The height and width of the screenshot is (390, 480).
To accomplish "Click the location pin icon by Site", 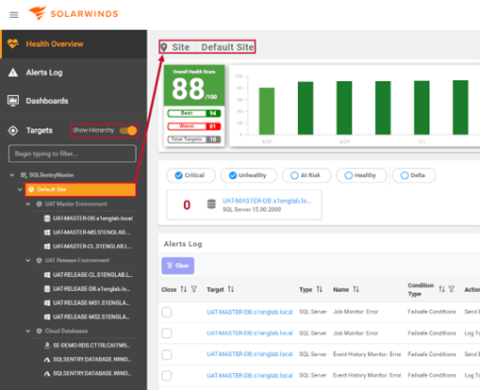I will coord(164,47).
